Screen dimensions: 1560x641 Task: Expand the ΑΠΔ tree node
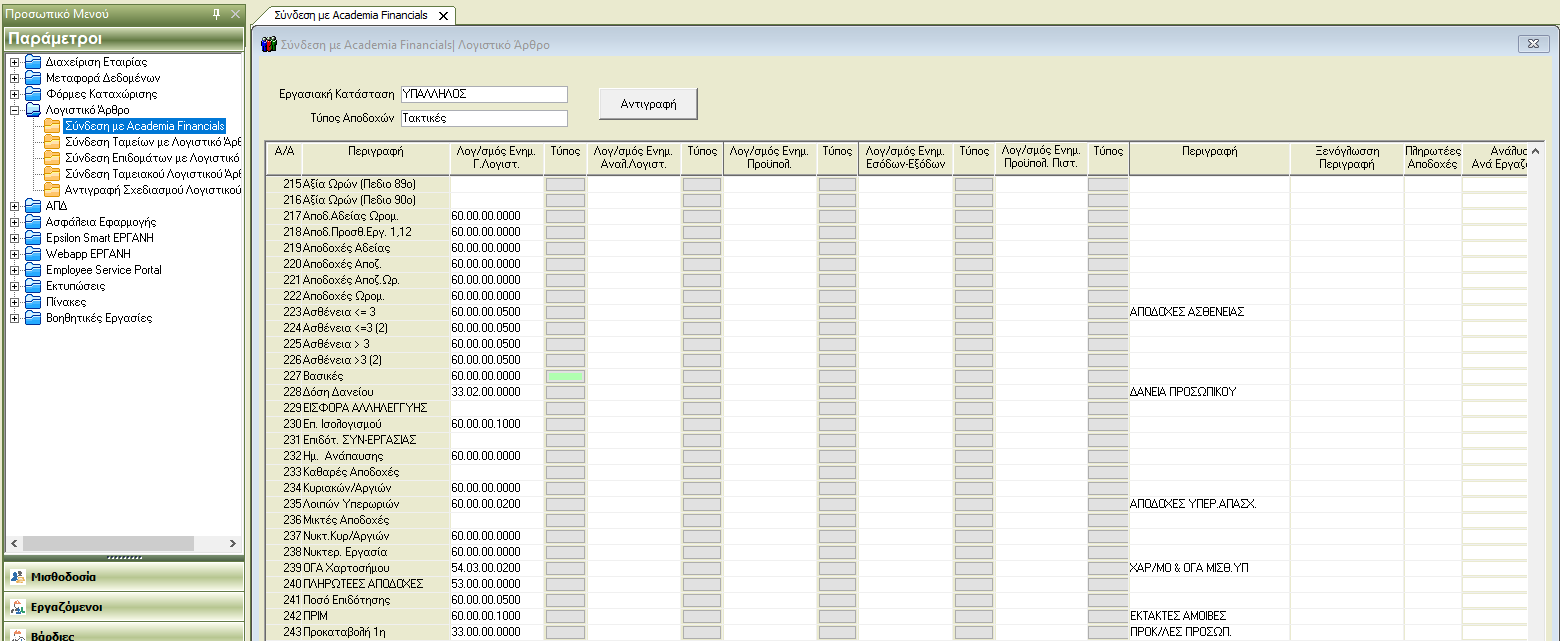click(14, 206)
